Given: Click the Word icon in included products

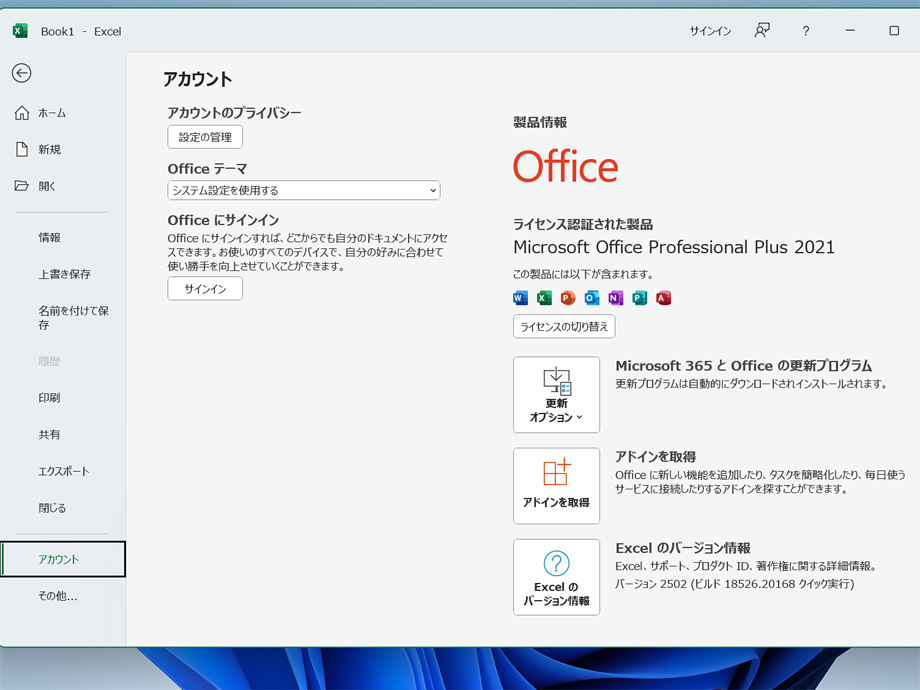Looking at the screenshot, I should 520,298.
